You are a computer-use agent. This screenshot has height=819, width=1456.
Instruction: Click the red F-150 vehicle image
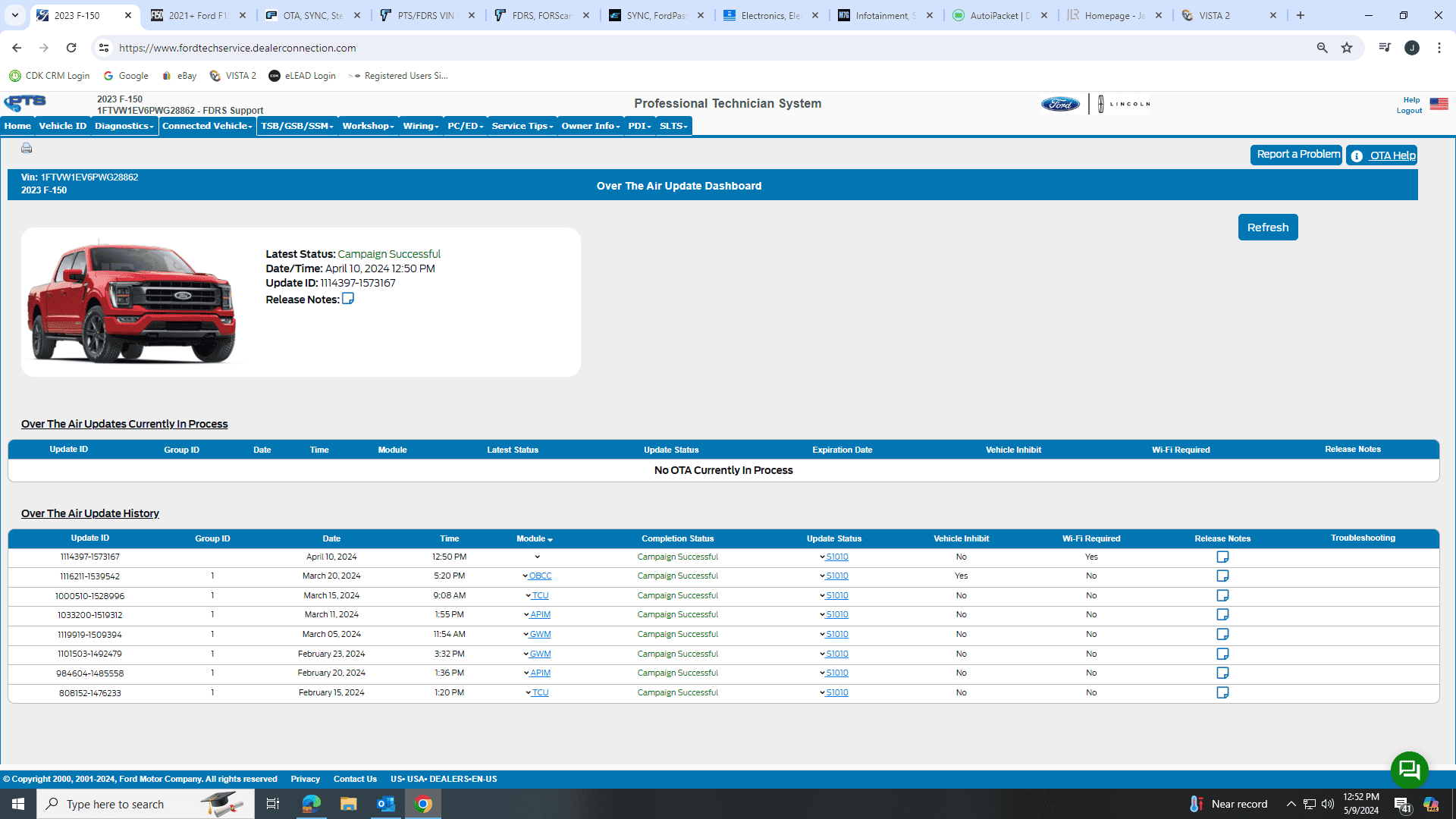132,302
